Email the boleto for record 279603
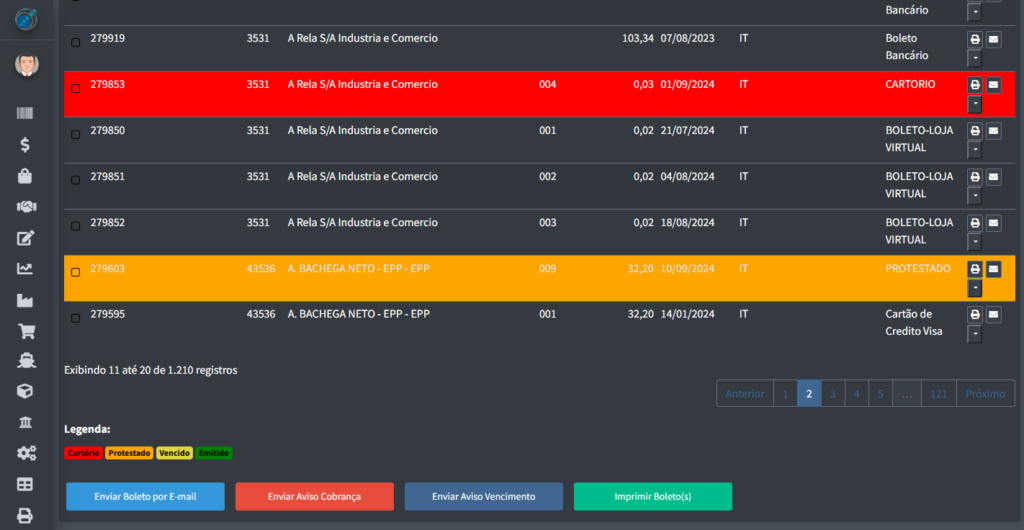This screenshot has height=530, width=1024. (x=993, y=269)
